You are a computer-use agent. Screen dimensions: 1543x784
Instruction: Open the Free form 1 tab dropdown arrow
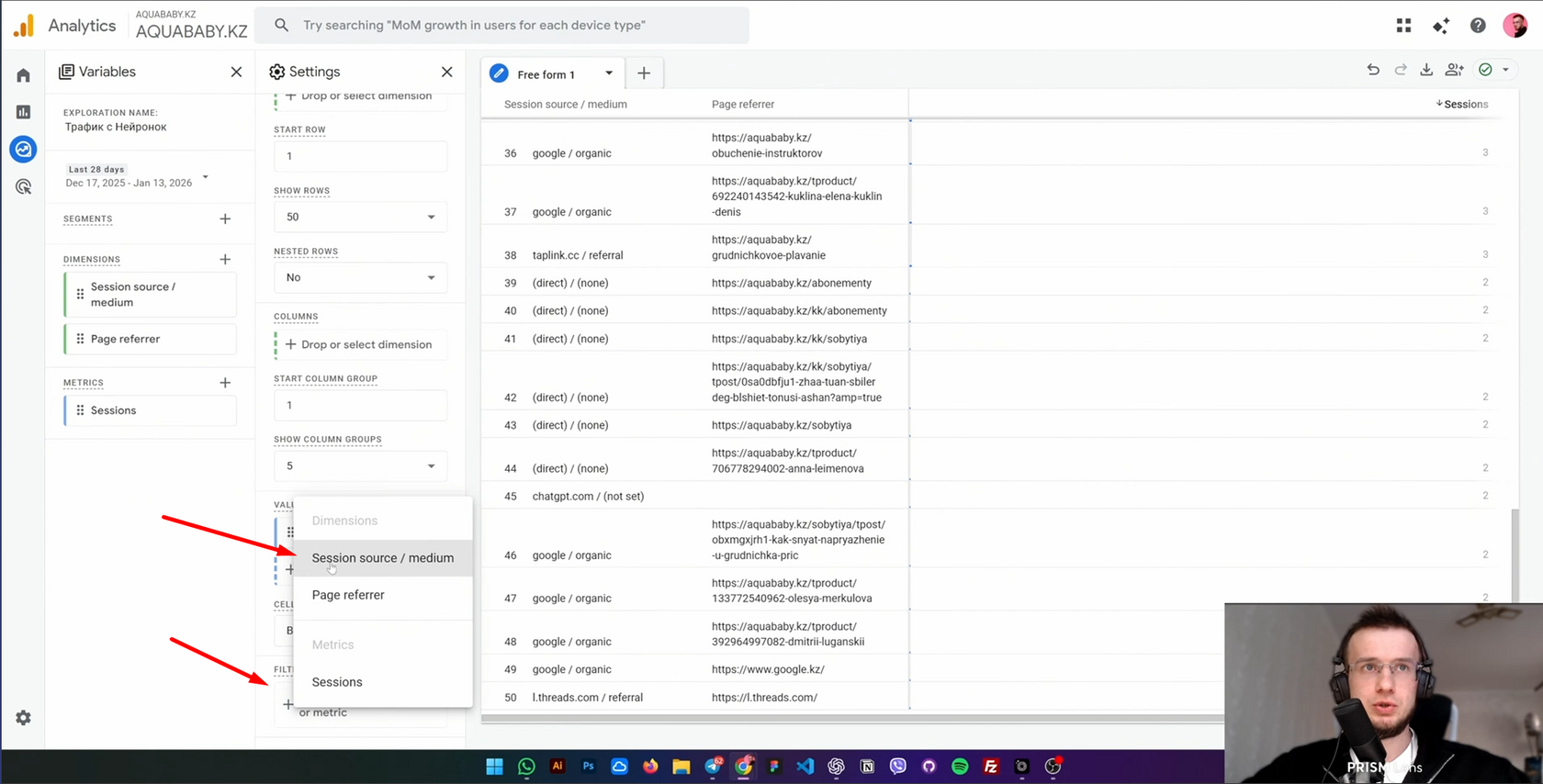tap(609, 73)
